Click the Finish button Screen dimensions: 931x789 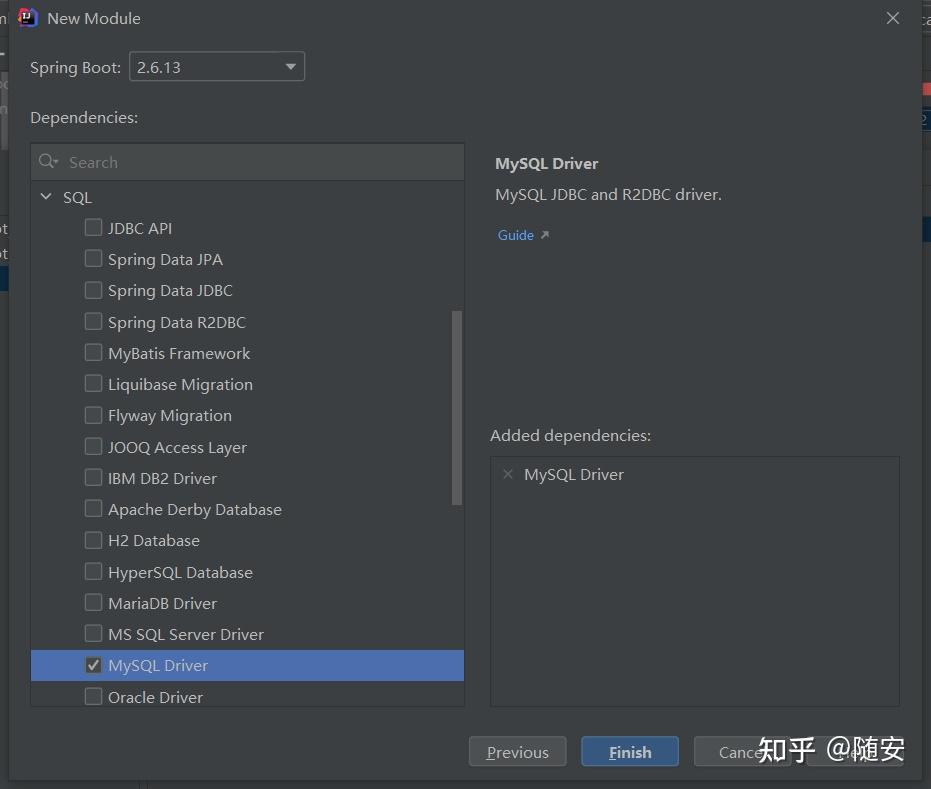point(629,752)
